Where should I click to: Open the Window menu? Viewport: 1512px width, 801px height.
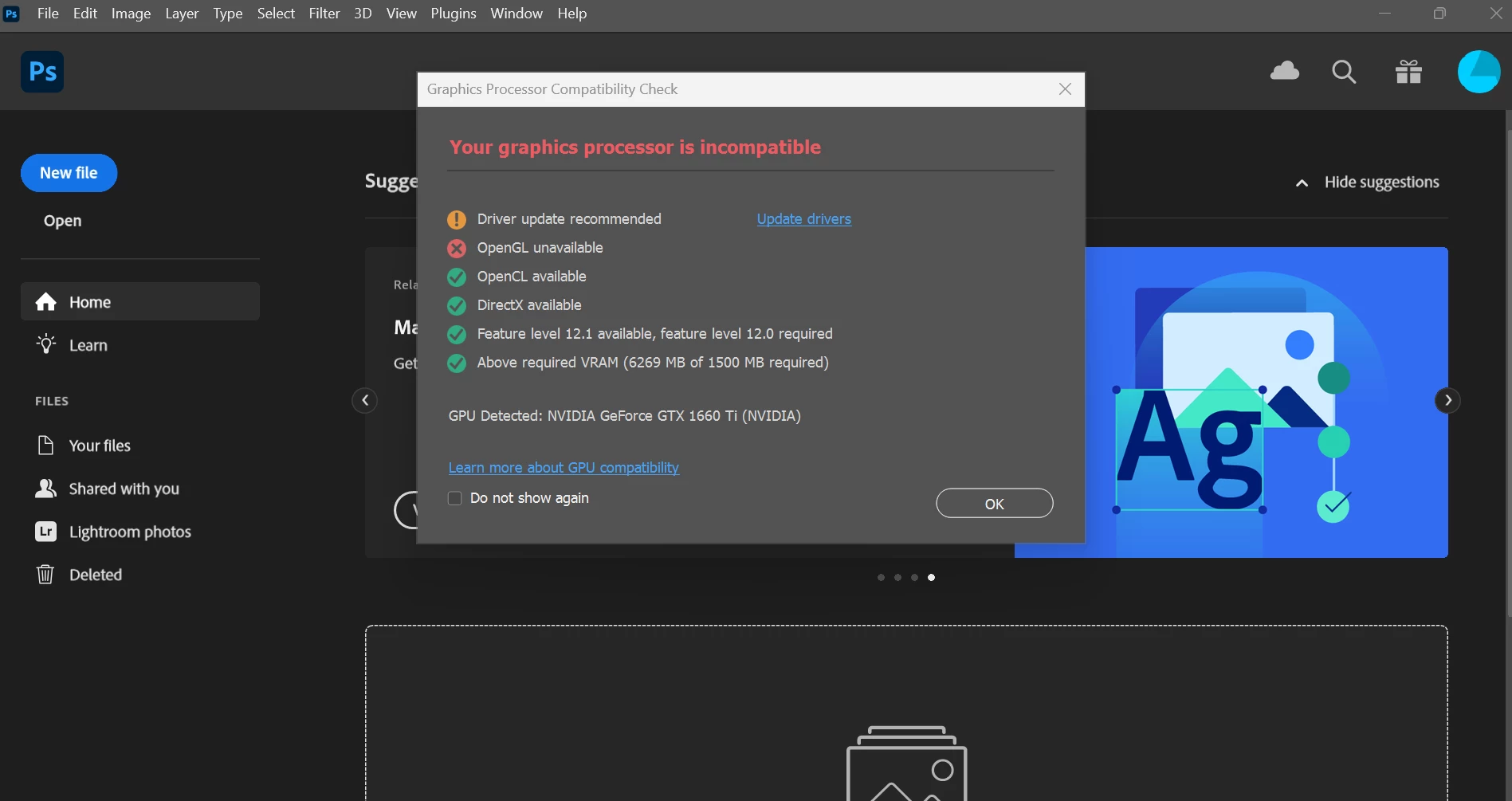516,14
